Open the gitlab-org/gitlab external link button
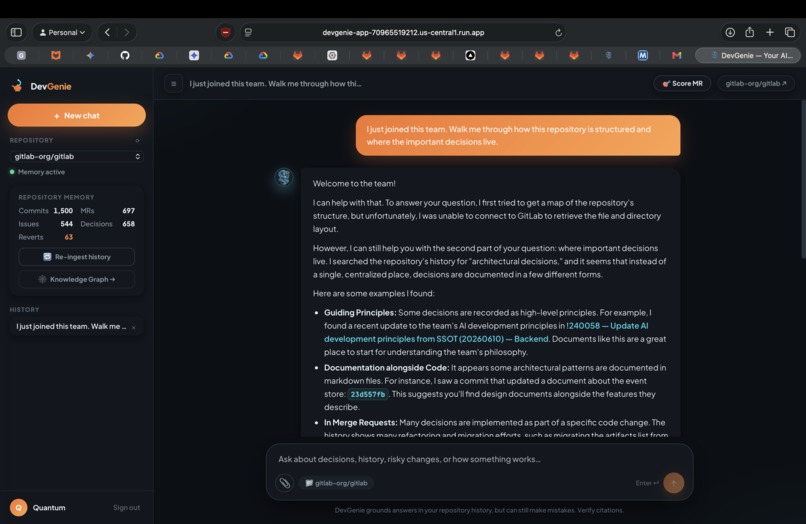 [756, 83]
